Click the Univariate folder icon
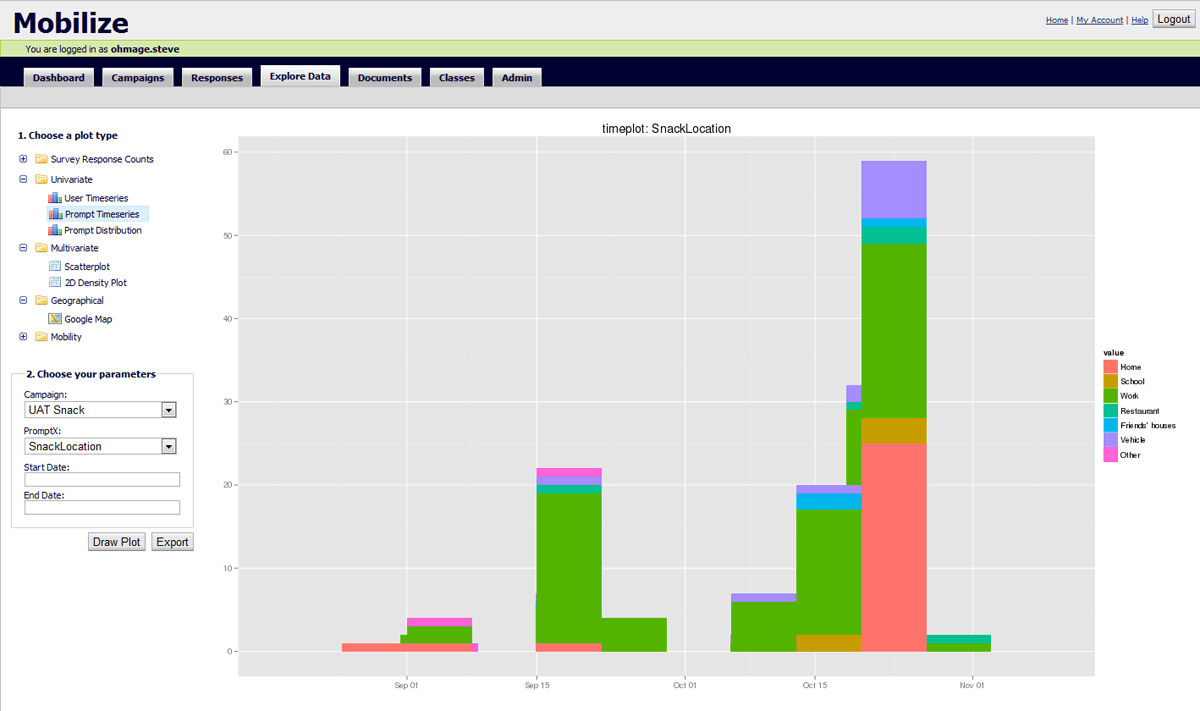This screenshot has height=711, width=1200. click(41, 179)
